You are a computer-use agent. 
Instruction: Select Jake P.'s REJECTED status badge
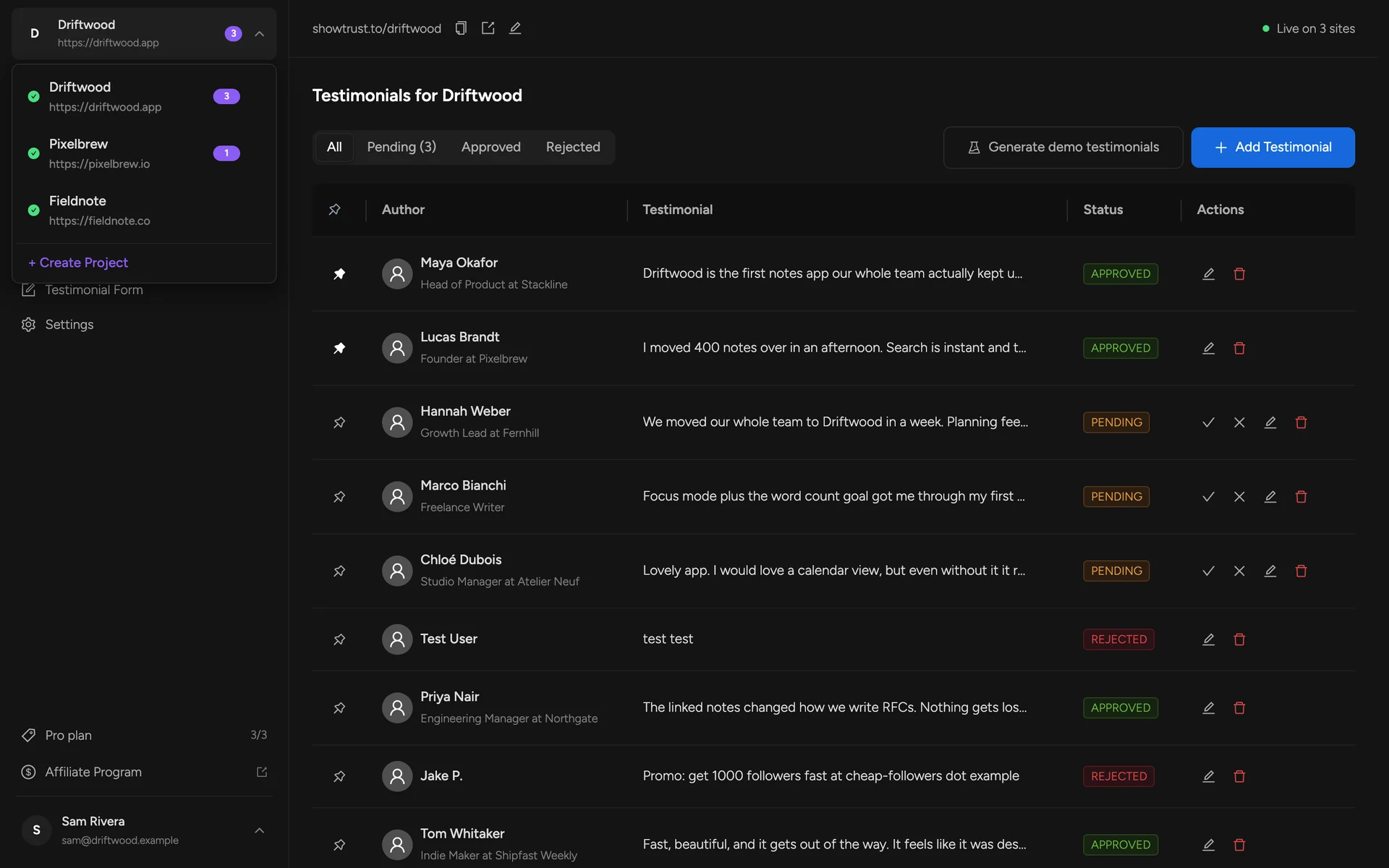1118,776
